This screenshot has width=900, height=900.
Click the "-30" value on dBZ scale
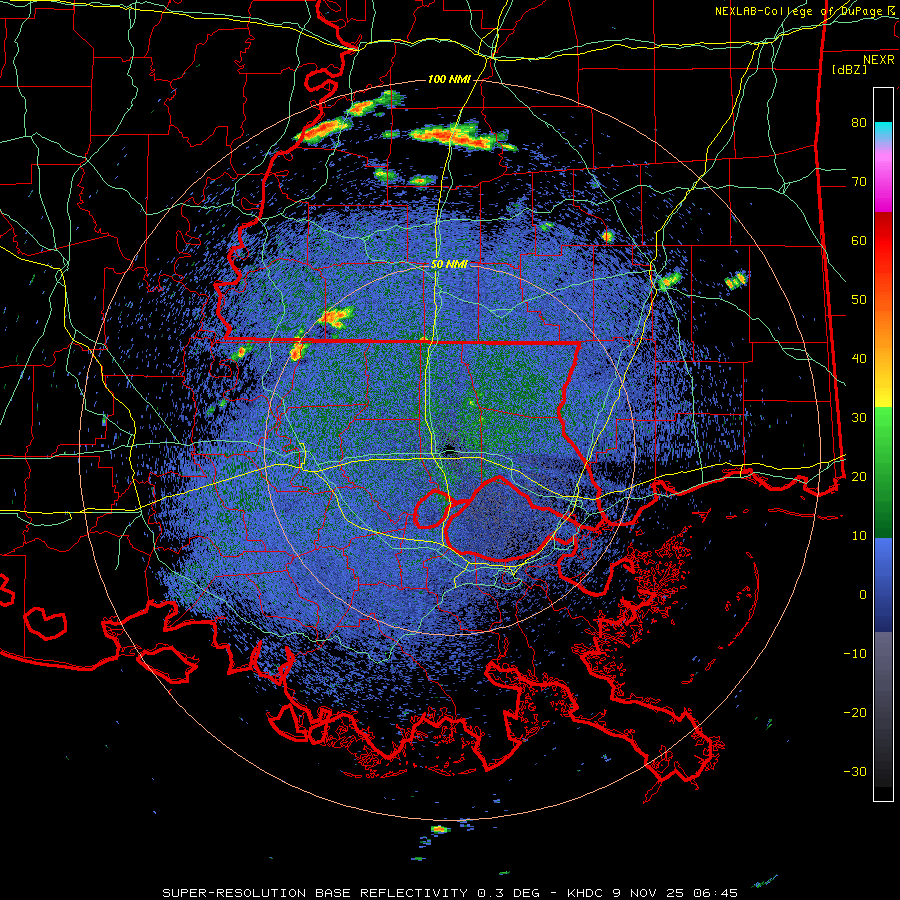tap(855, 771)
